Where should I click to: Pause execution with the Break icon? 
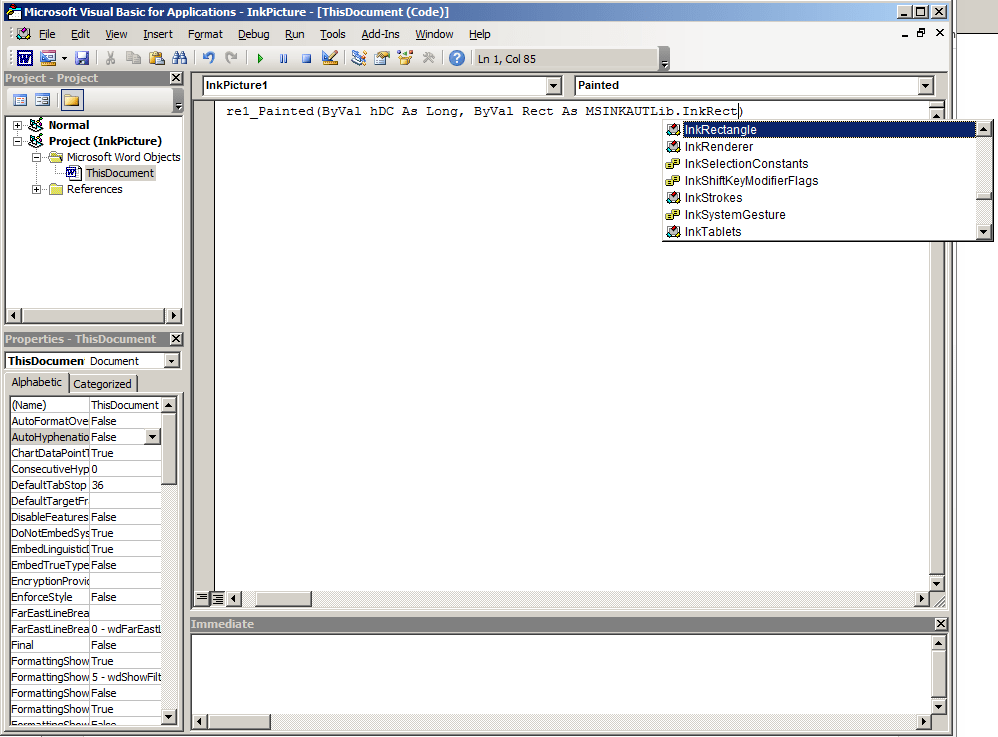[x=282, y=57]
